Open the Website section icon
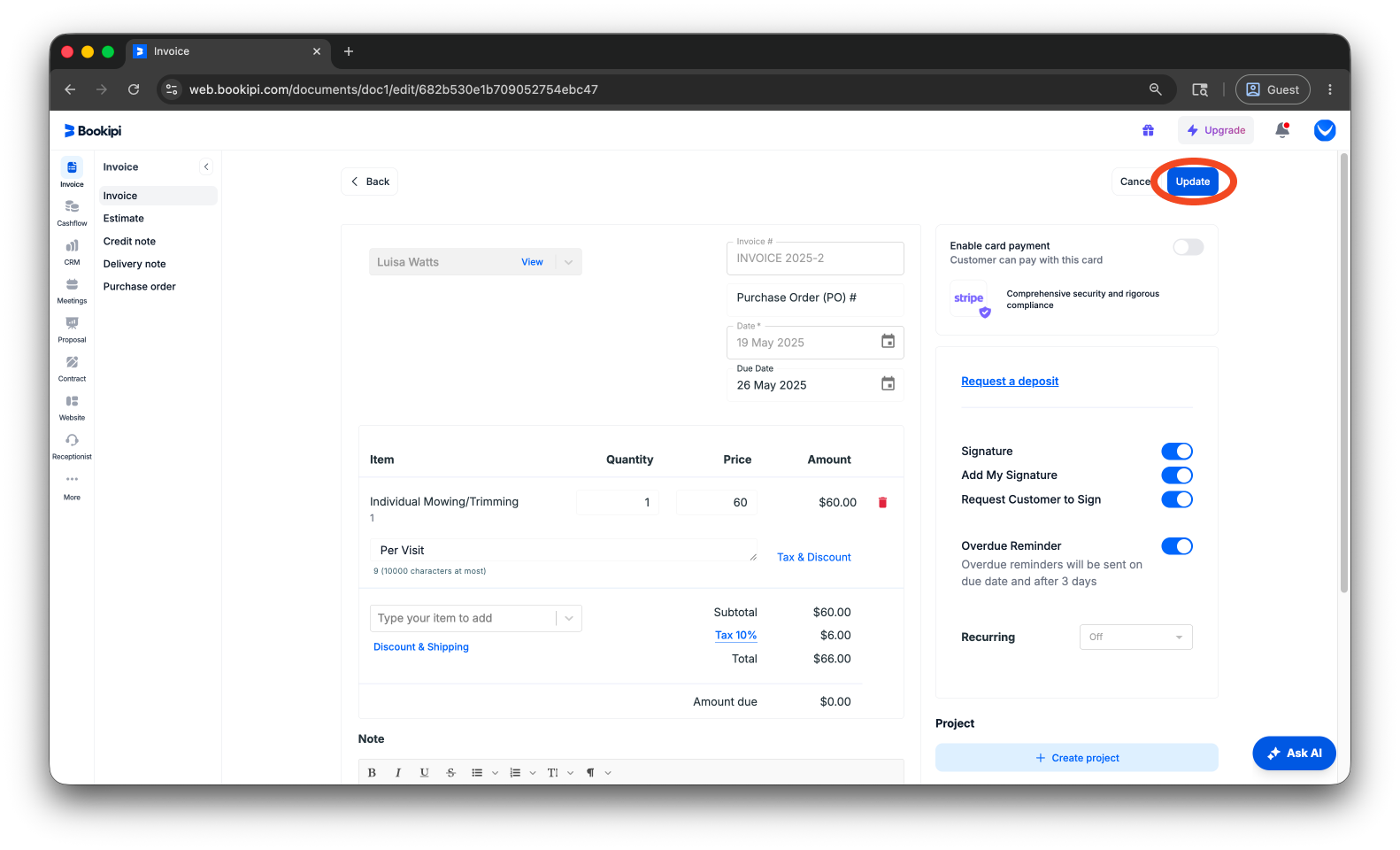This screenshot has height=850, width=1400. click(72, 401)
